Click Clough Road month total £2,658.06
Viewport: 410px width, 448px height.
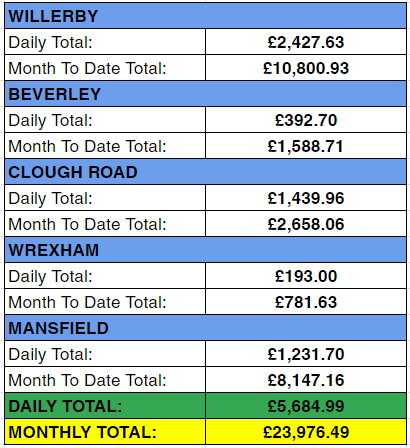306,224
